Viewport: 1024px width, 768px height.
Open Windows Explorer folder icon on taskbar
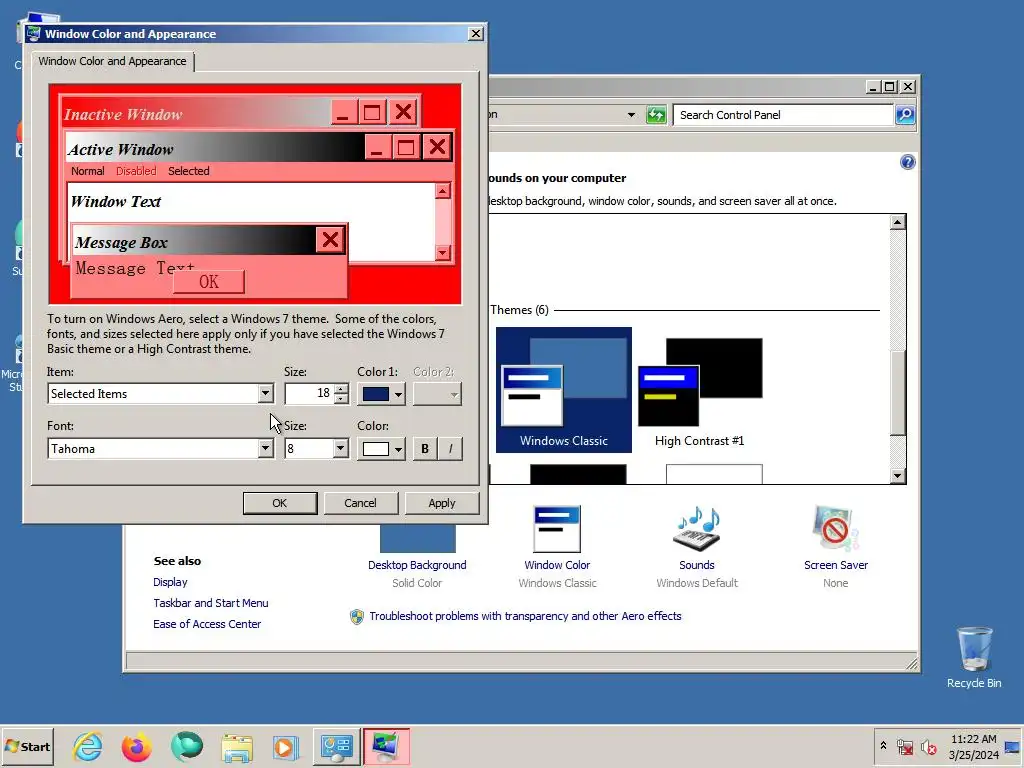(236, 746)
